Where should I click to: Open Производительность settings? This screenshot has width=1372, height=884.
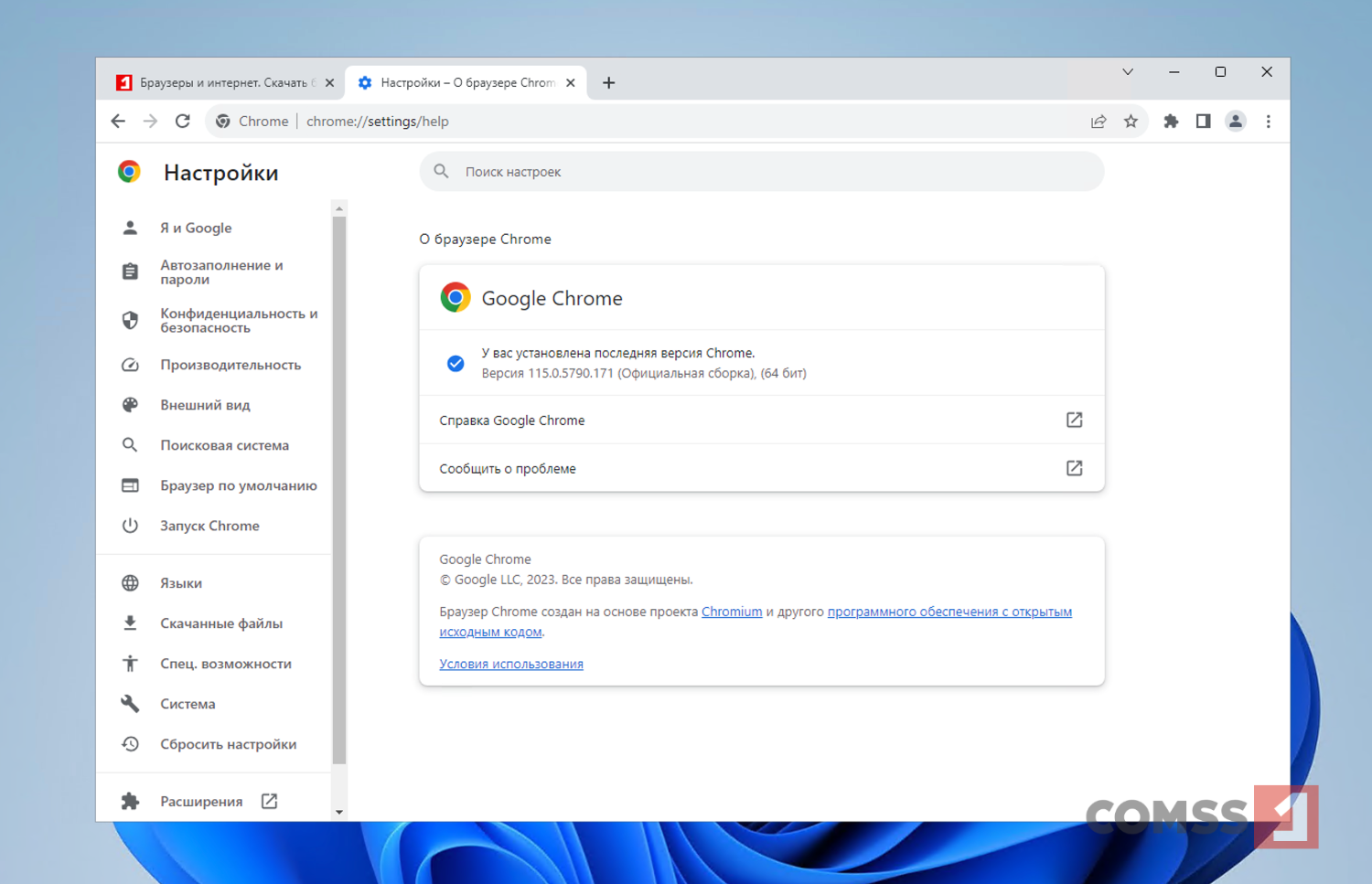[214, 364]
